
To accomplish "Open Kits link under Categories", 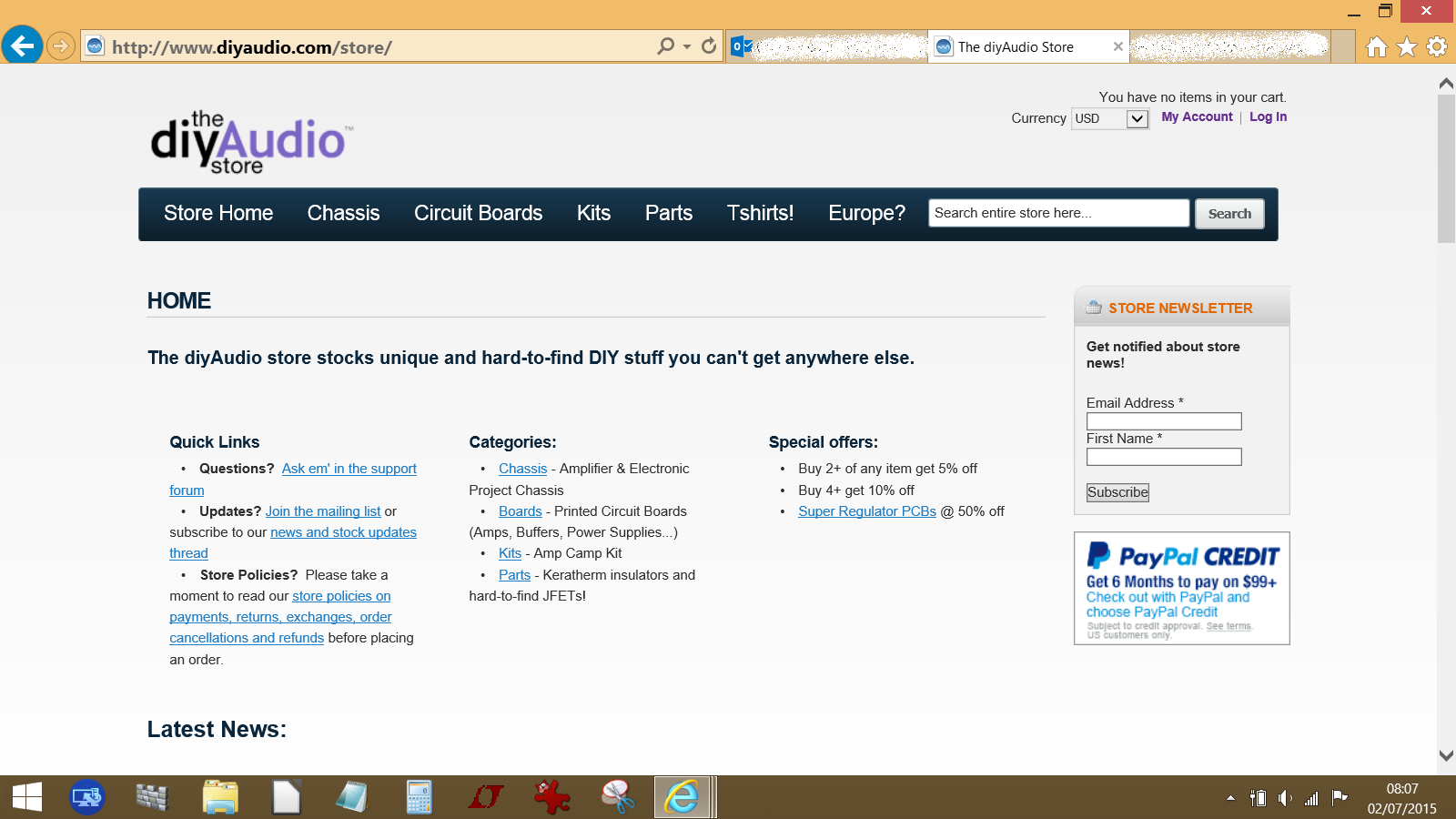I will (x=511, y=553).
